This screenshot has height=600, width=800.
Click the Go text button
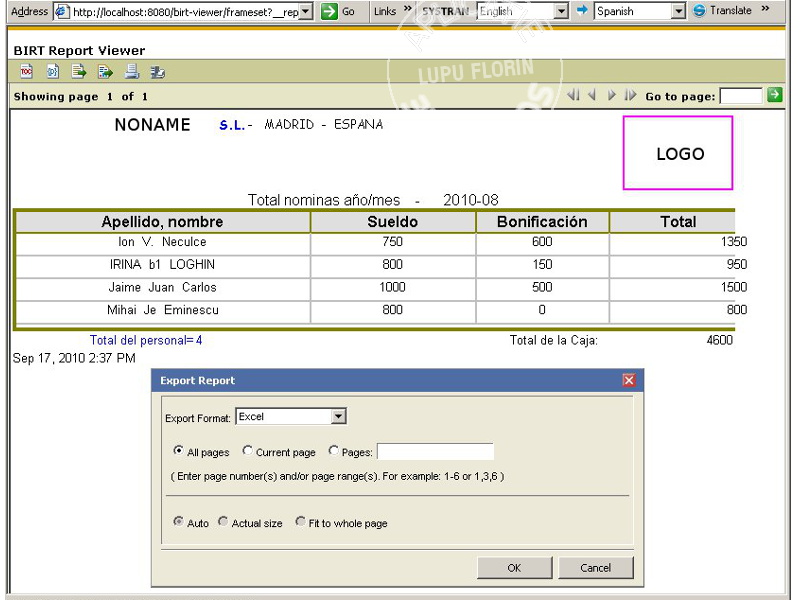(348, 11)
